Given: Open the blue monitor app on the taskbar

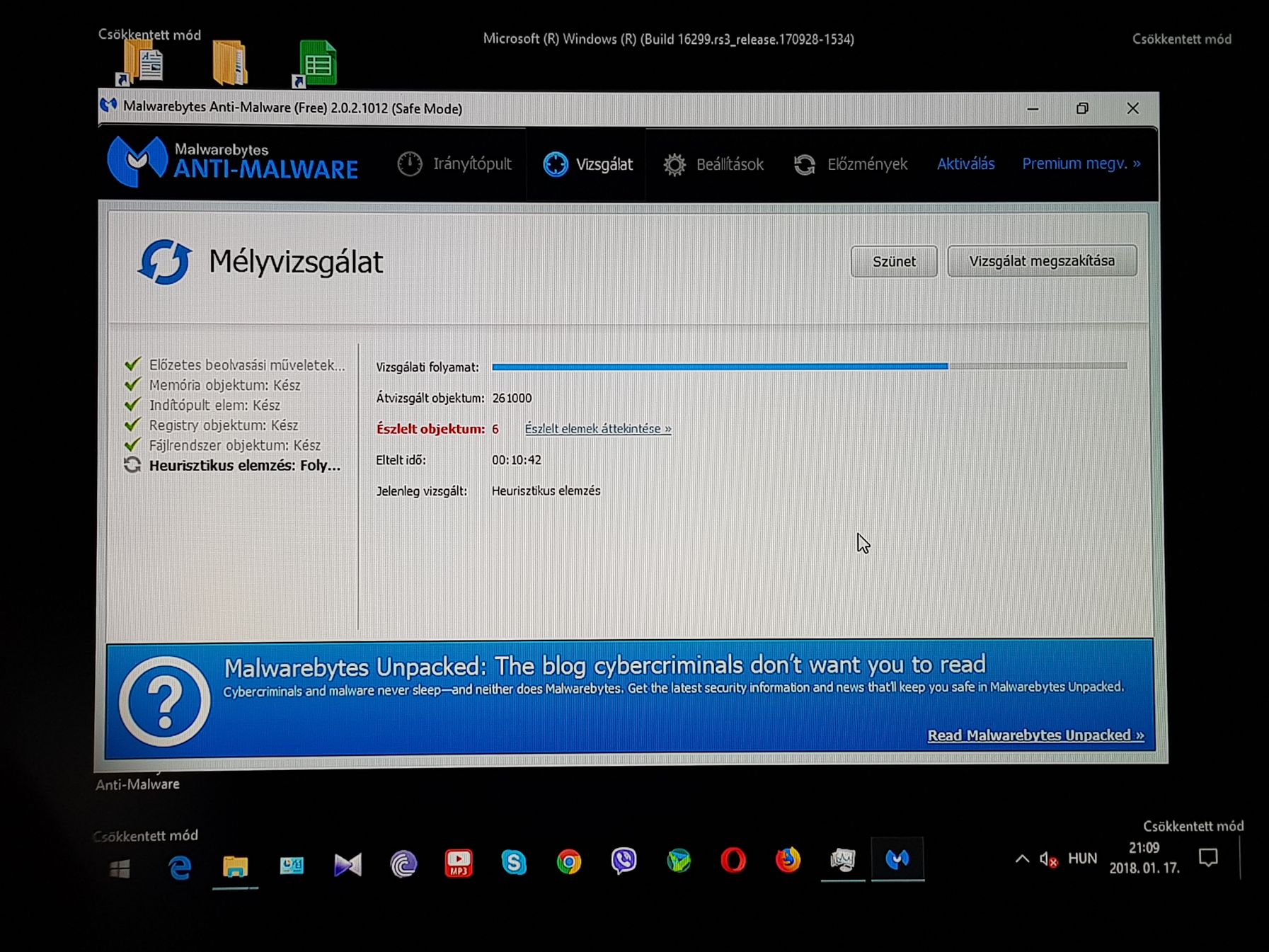Looking at the screenshot, I should [292, 865].
